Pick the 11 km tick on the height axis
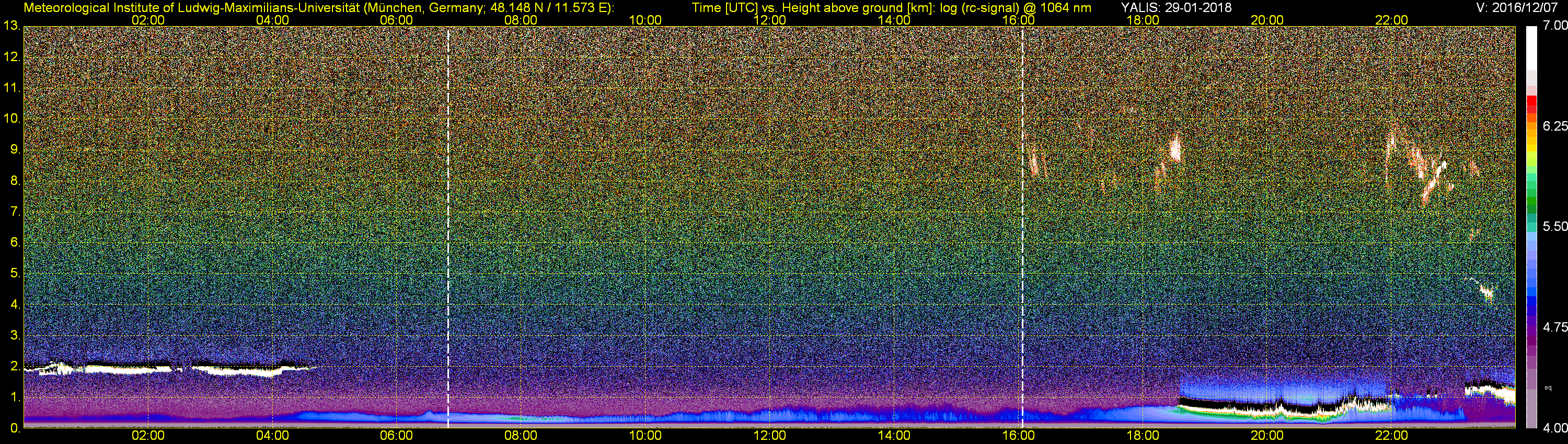 click(x=11, y=88)
